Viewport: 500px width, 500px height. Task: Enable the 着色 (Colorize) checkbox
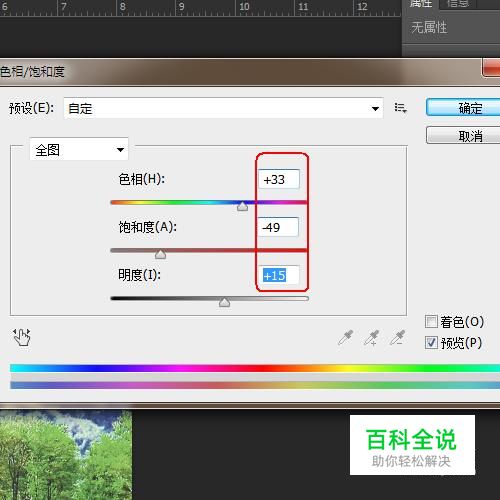(431, 322)
